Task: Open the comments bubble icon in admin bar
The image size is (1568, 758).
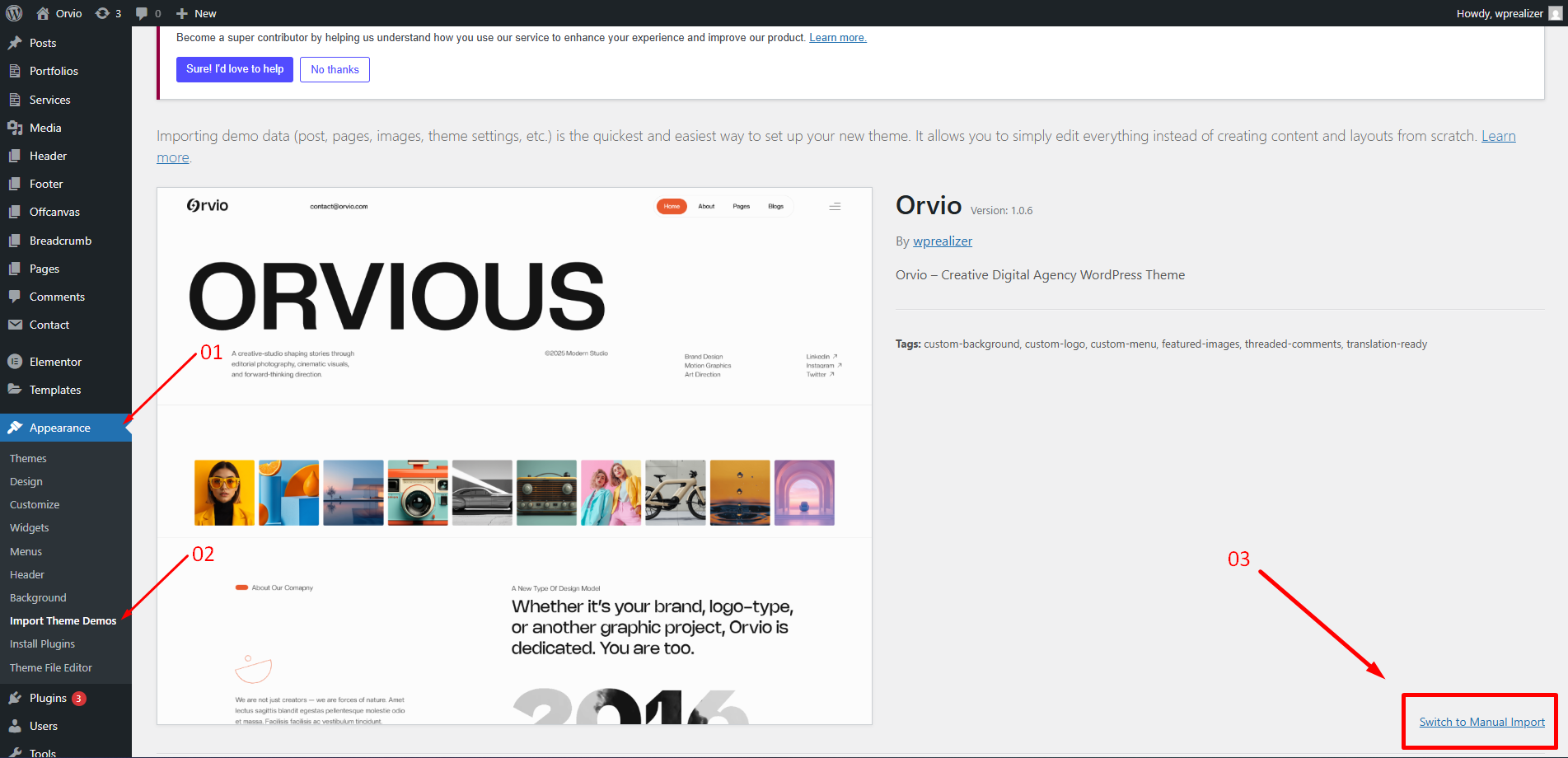Action: click(142, 13)
